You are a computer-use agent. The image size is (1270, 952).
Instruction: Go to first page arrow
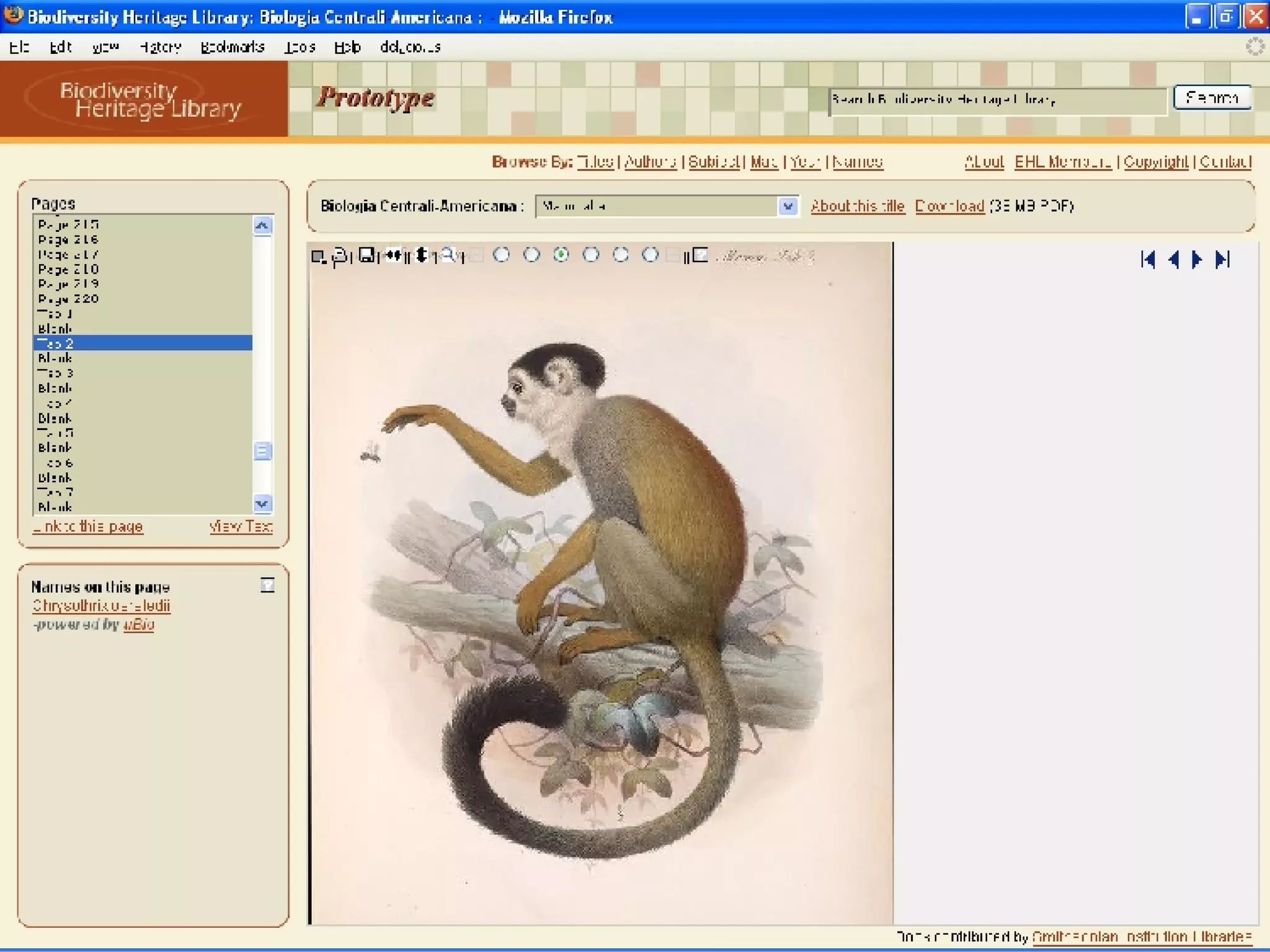(x=1148, y=259)
